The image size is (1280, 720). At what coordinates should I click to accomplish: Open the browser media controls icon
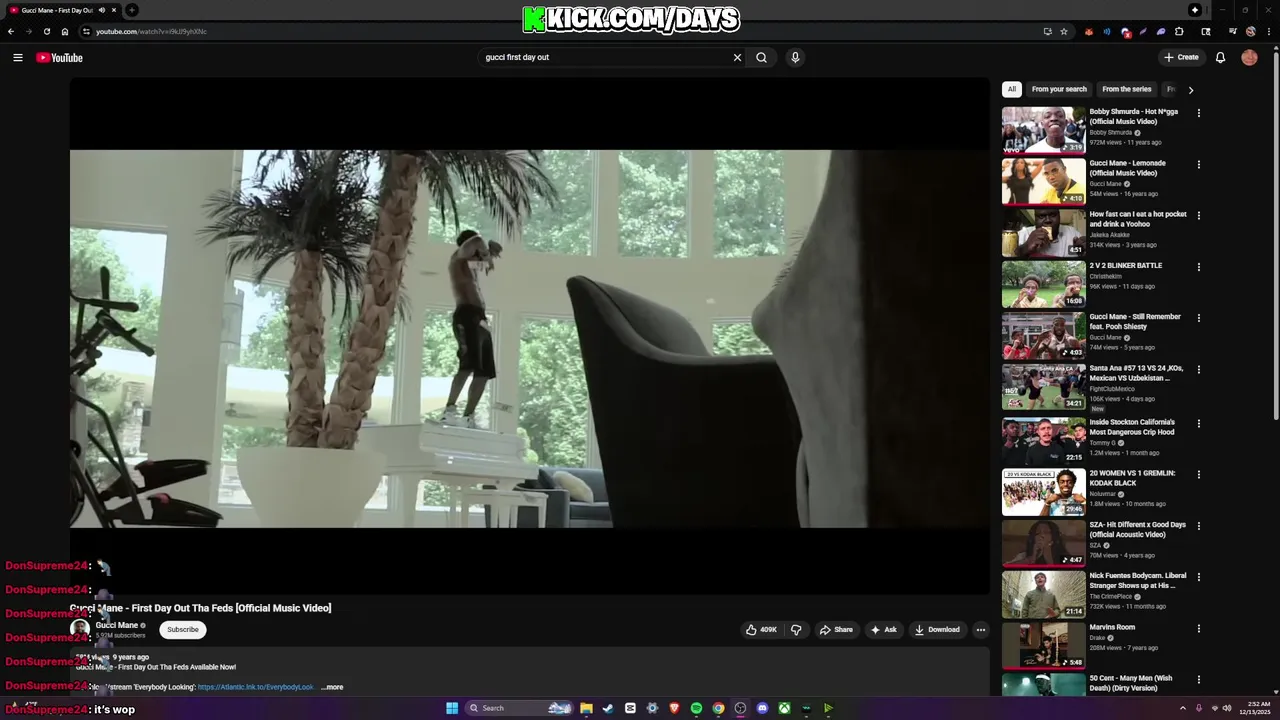click(1233, 31)
